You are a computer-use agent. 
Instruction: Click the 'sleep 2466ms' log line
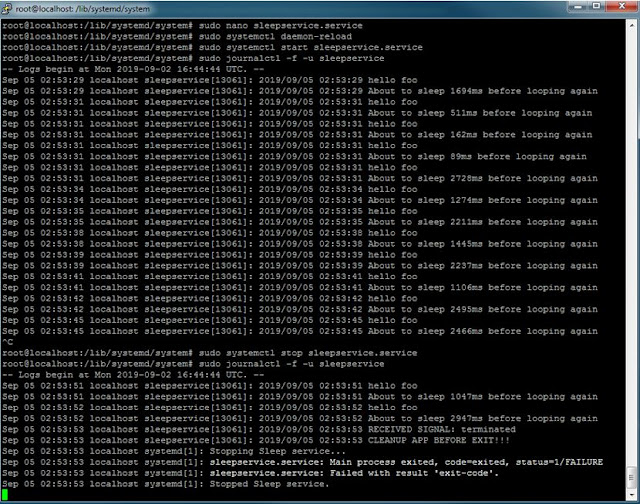point(300,331)
